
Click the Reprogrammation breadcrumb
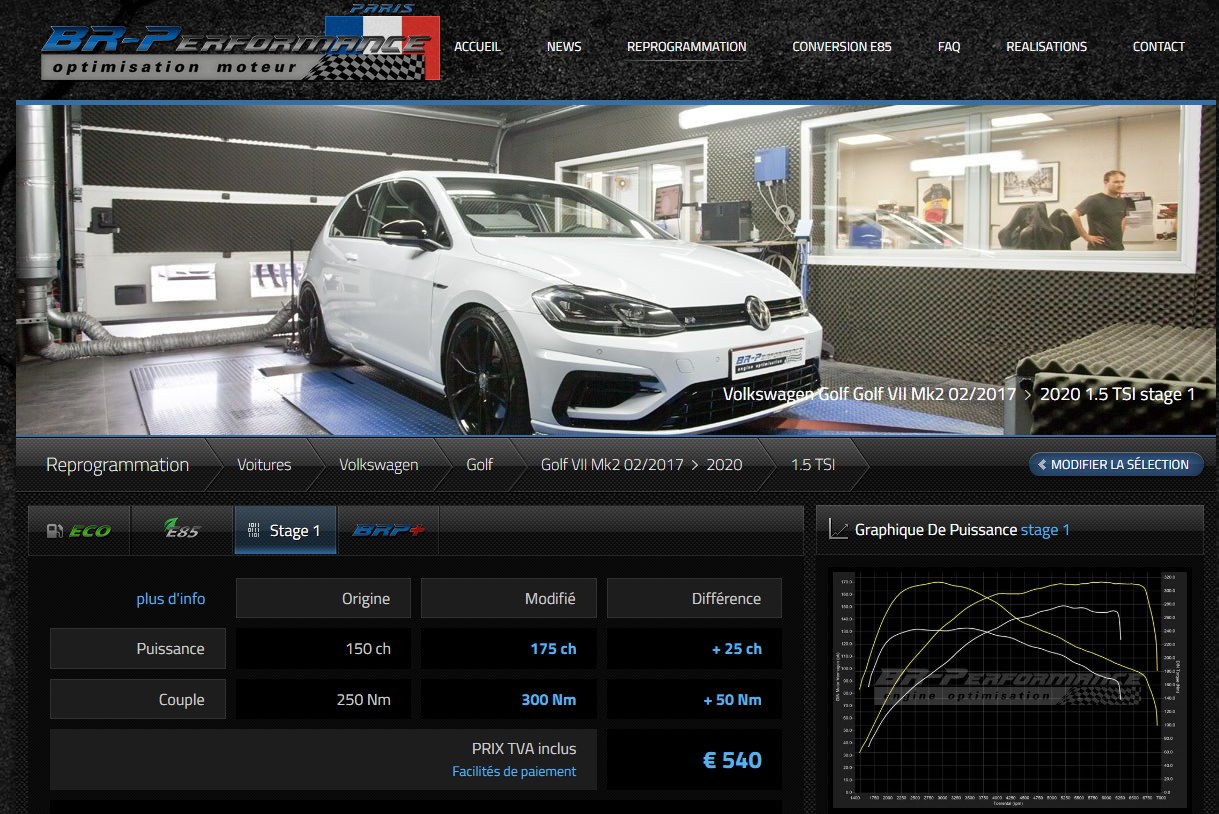point(117,465)
